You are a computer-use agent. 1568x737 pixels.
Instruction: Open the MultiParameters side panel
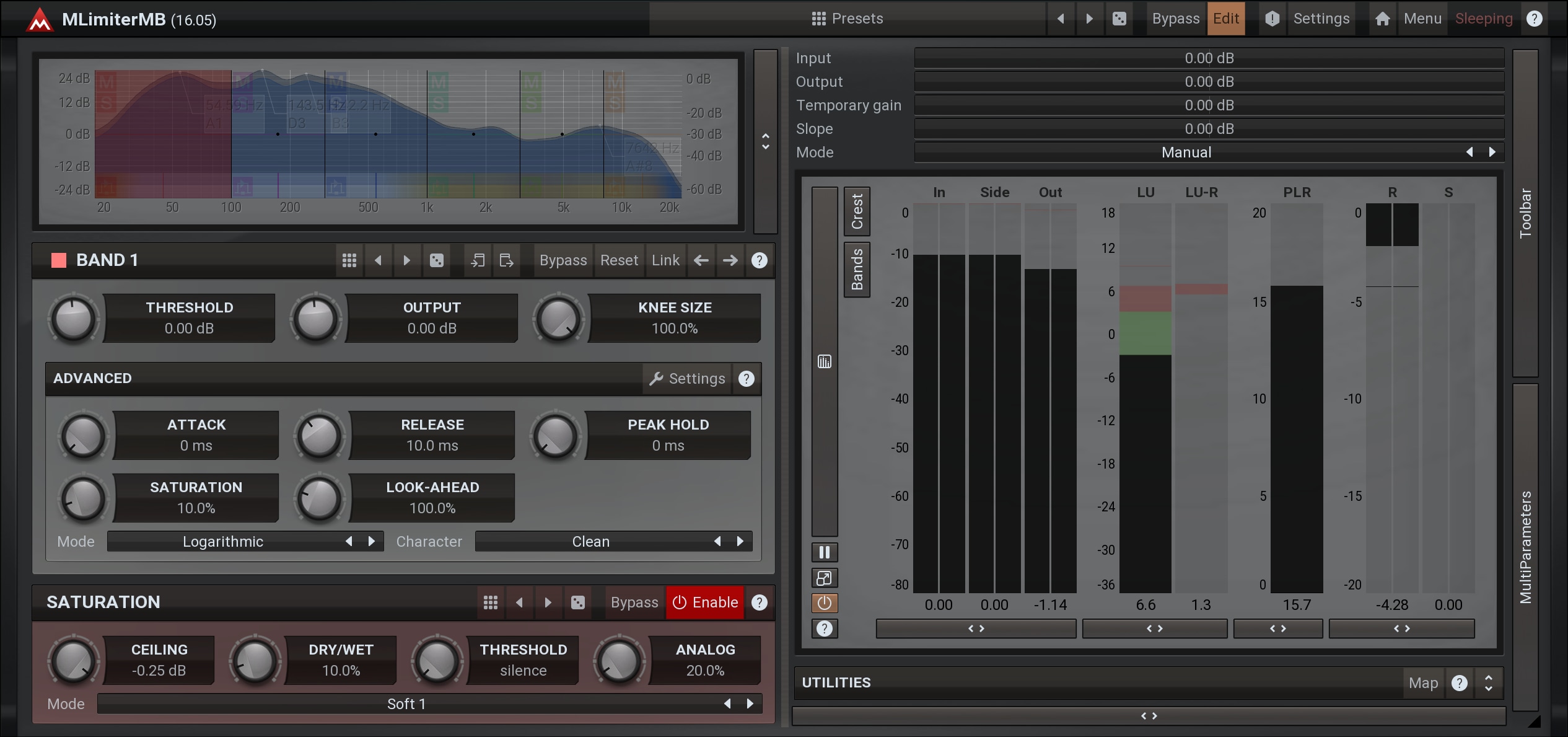point(1525,547)
